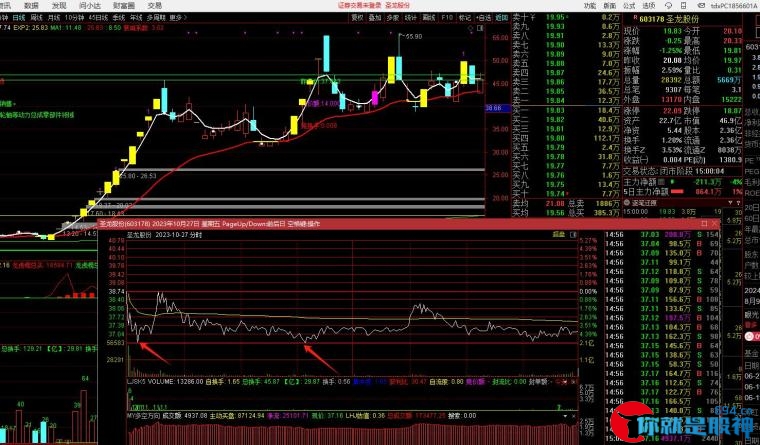Open the 选项 menu
The width and height of the screenshot is (760, 445).
point(649,6)
